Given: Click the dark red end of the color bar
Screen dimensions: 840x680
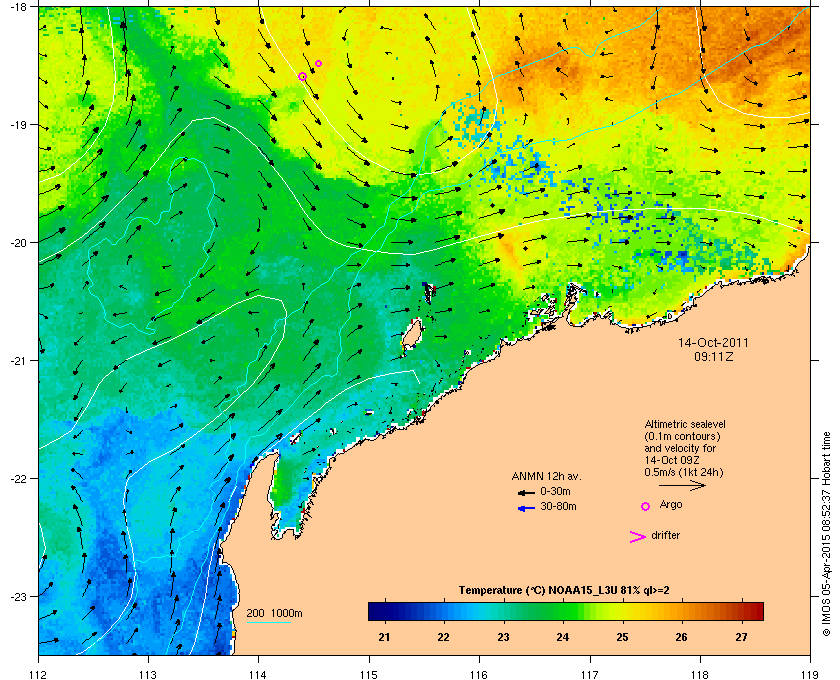Looking at the screenshot, I should [756, 611].
